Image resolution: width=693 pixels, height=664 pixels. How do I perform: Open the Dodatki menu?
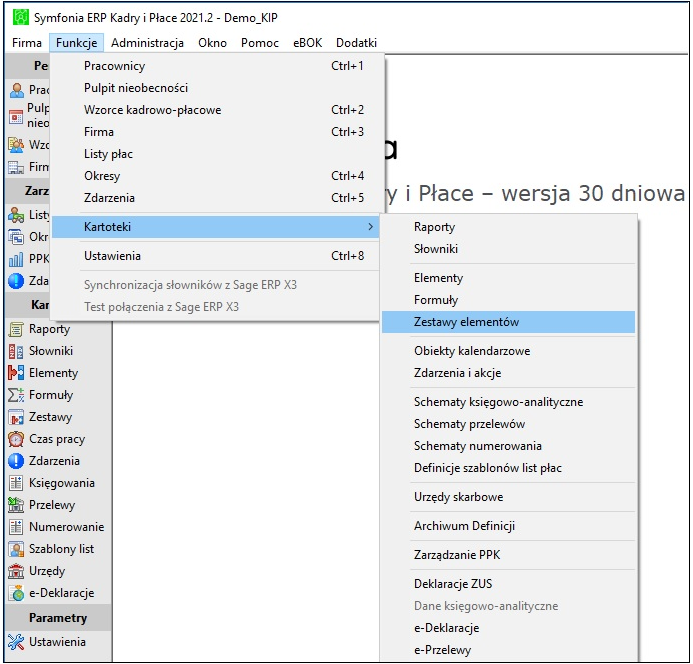pyautogui.click(x=356, y=43)
